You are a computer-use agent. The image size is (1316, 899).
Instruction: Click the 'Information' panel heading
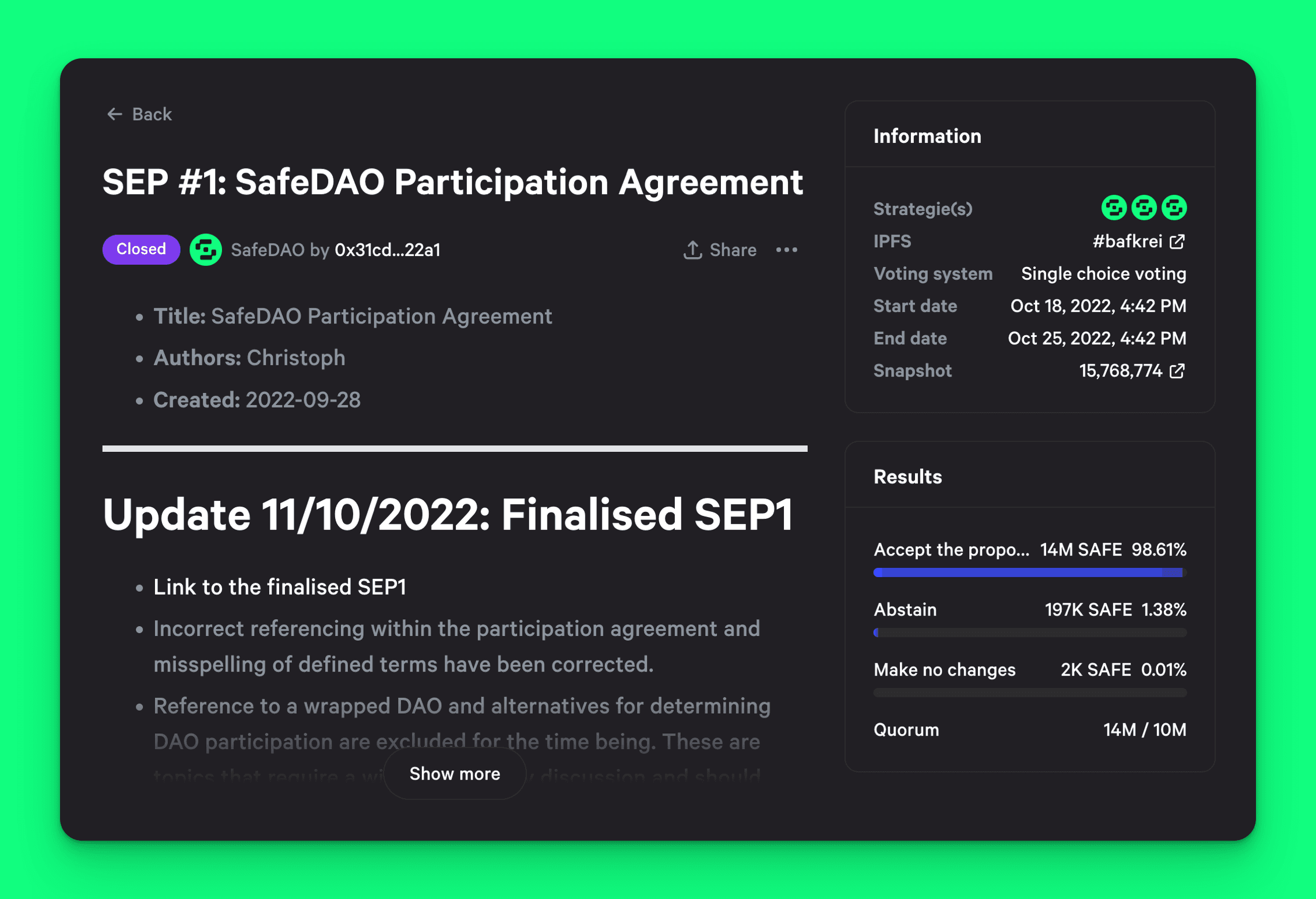pos(927,136)
